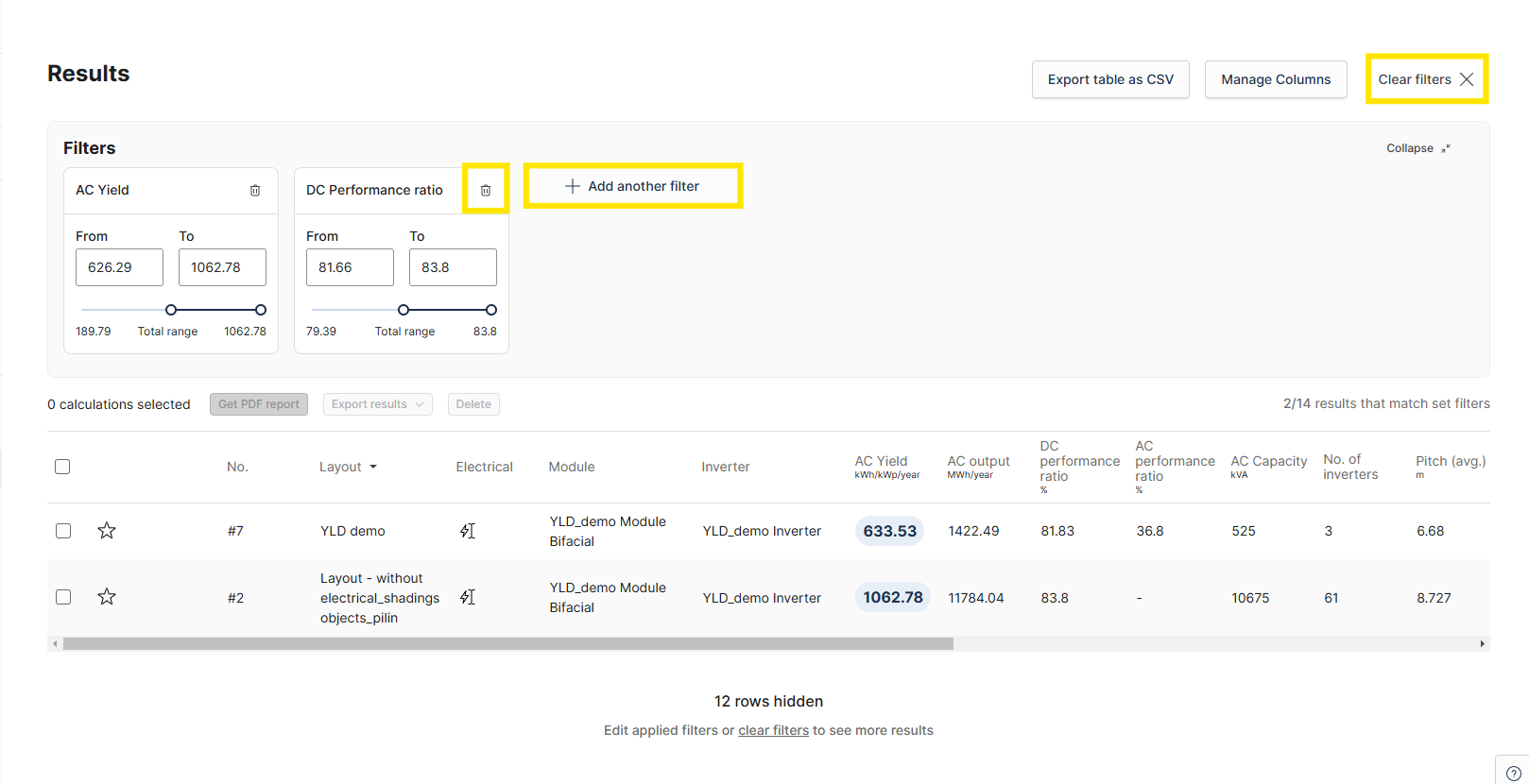Open help question mark icon

pyautogui.click(x=1513, y=773)
